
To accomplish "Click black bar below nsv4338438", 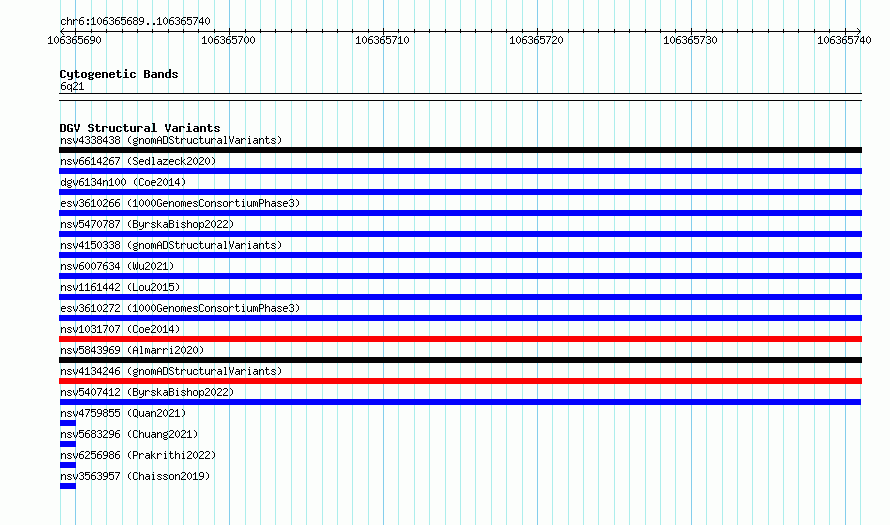I will click(x=460, y=150).
